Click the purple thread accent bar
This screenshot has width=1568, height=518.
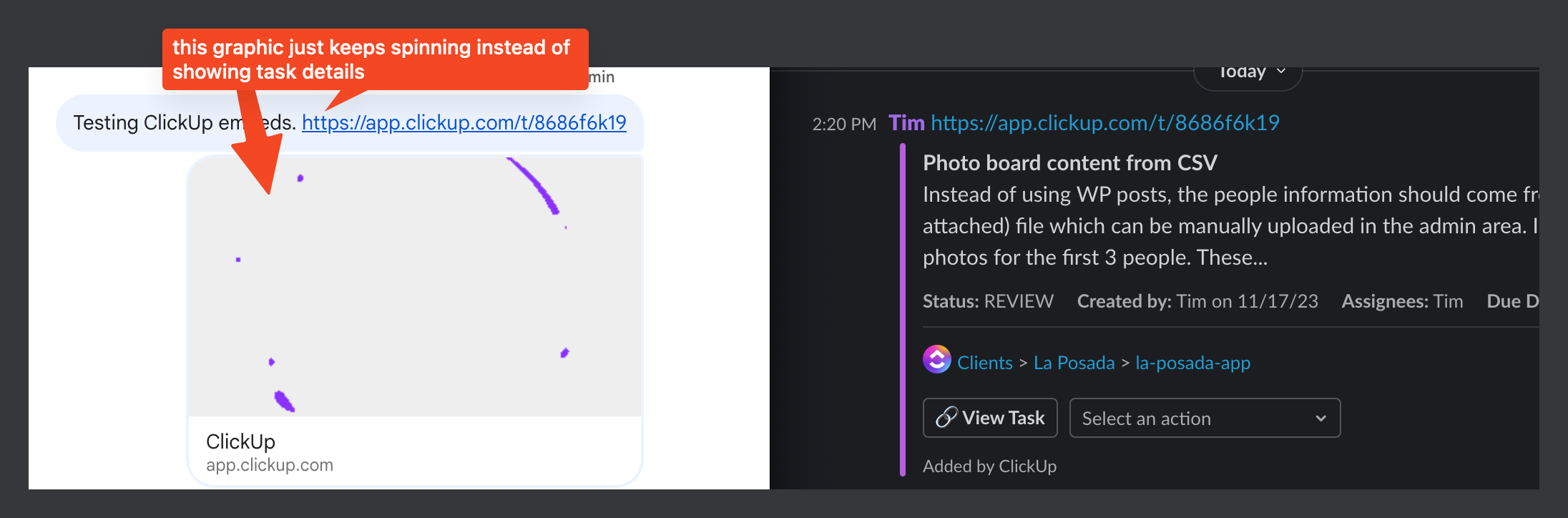pos(903,308)
